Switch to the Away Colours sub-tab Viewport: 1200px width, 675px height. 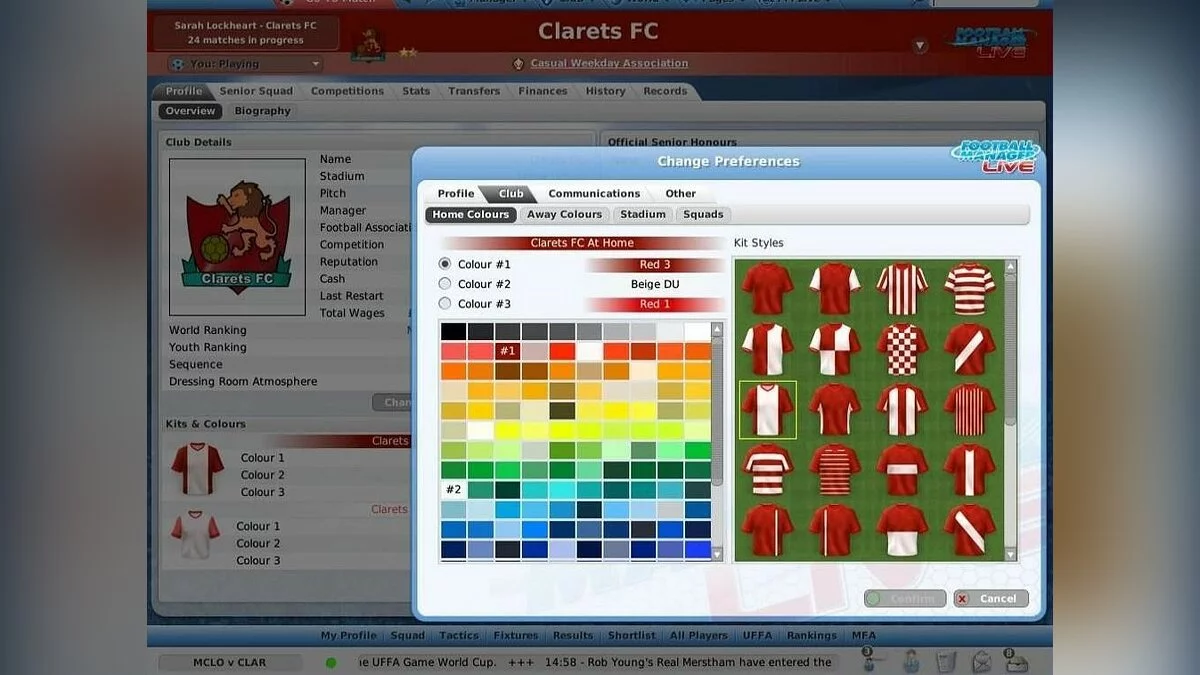click(x=565, y=214)
